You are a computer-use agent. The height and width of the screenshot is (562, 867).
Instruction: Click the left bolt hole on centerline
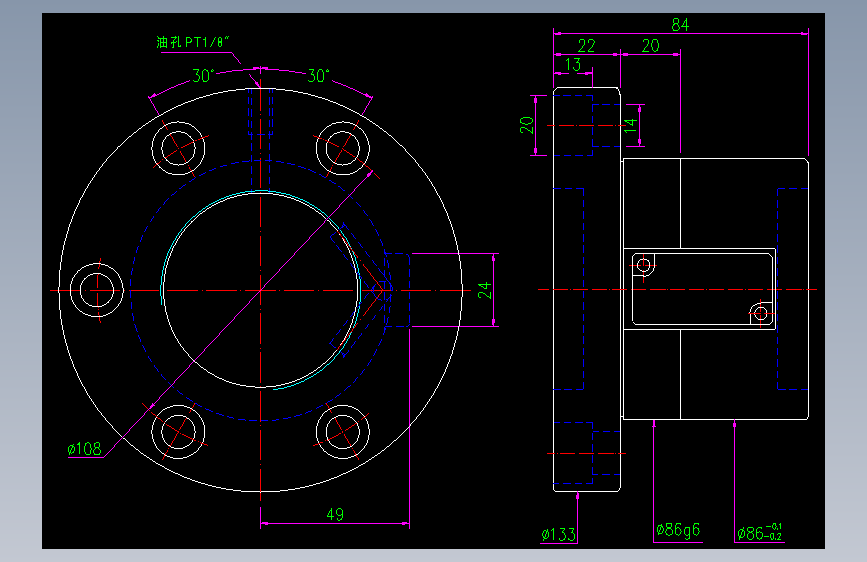tap(97, 290)
